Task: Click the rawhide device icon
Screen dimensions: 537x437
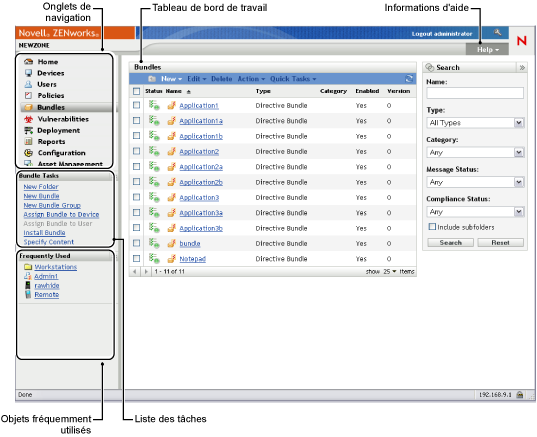Action: (x=28, y=285)
